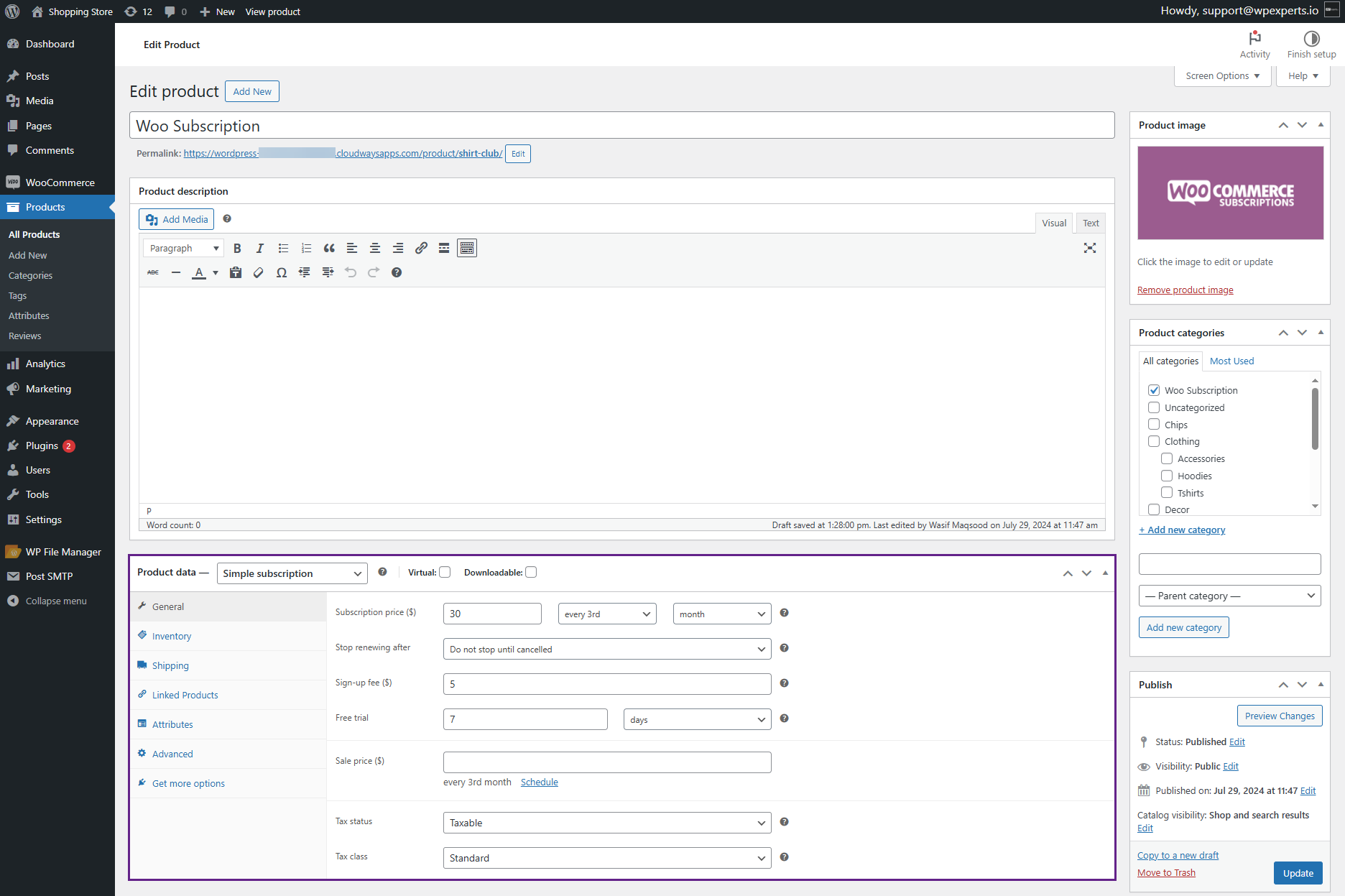The image size is (1345, 896).
Task: Apply italic formatting in the editor toolbar
Action: [260, 248]
